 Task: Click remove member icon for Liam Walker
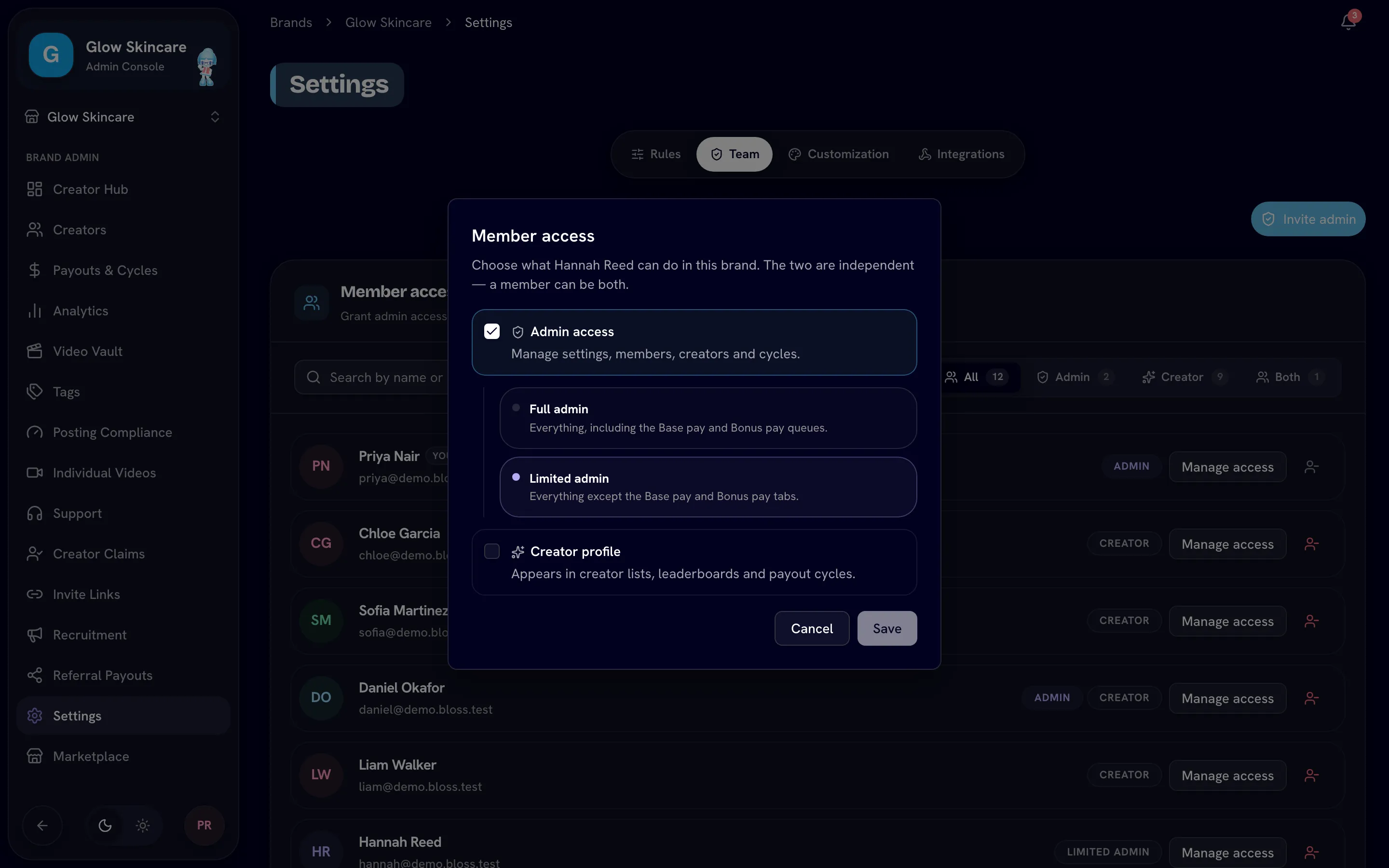1311,775
